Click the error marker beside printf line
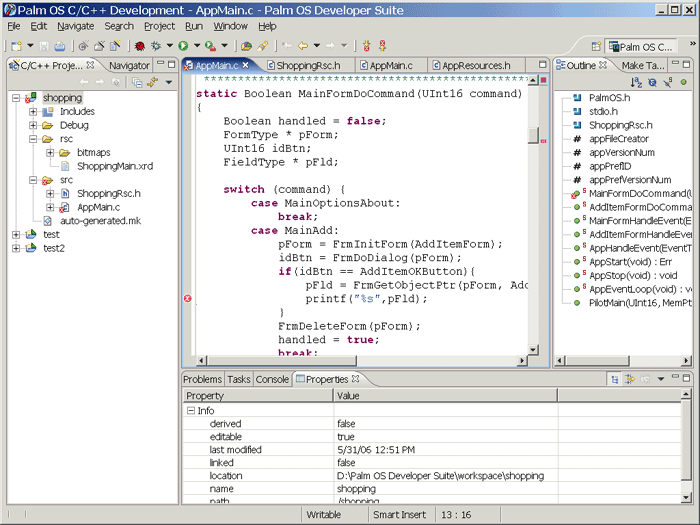The image size is (700, 525). (x=188, y=299)
